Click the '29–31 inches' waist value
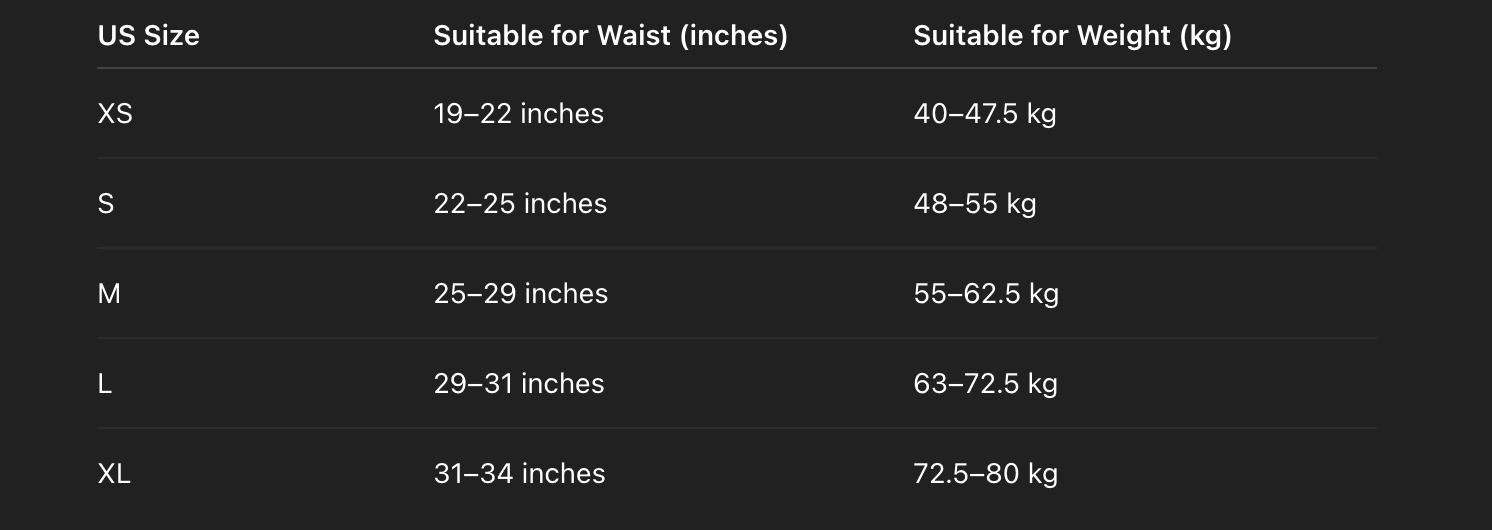Viewport: 1492px width, 530px height. [x=518, y=384]
